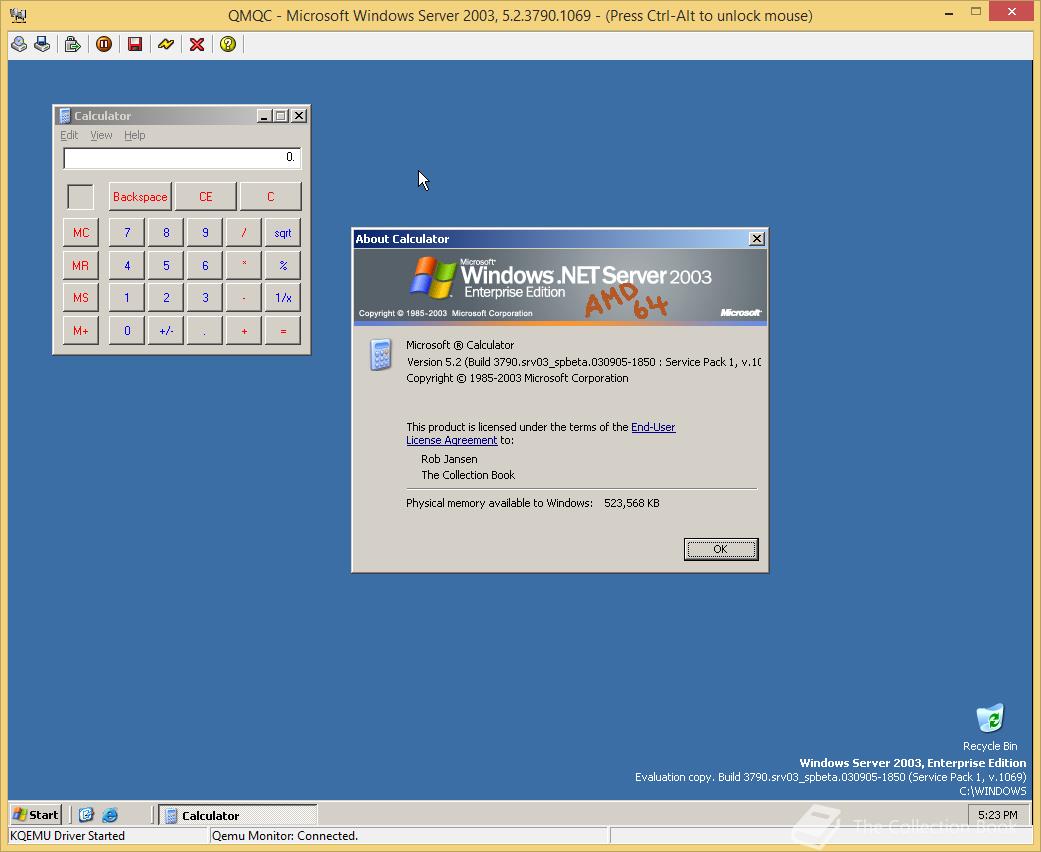This screenshot has height=852, width=1041.
Task: Click OK in About Calculator dialog
Action: pyautogui.click(x=721, y=549)
